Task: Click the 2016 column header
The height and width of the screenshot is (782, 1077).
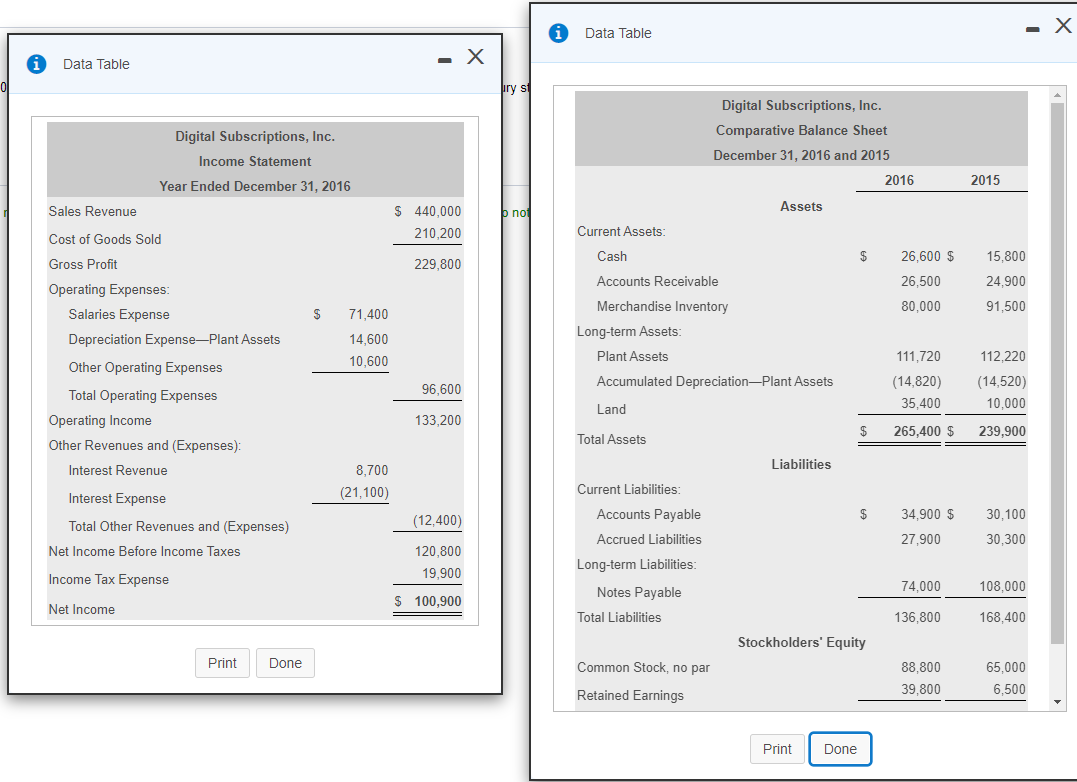Action: pyautogui.click(x=899, y=180)
